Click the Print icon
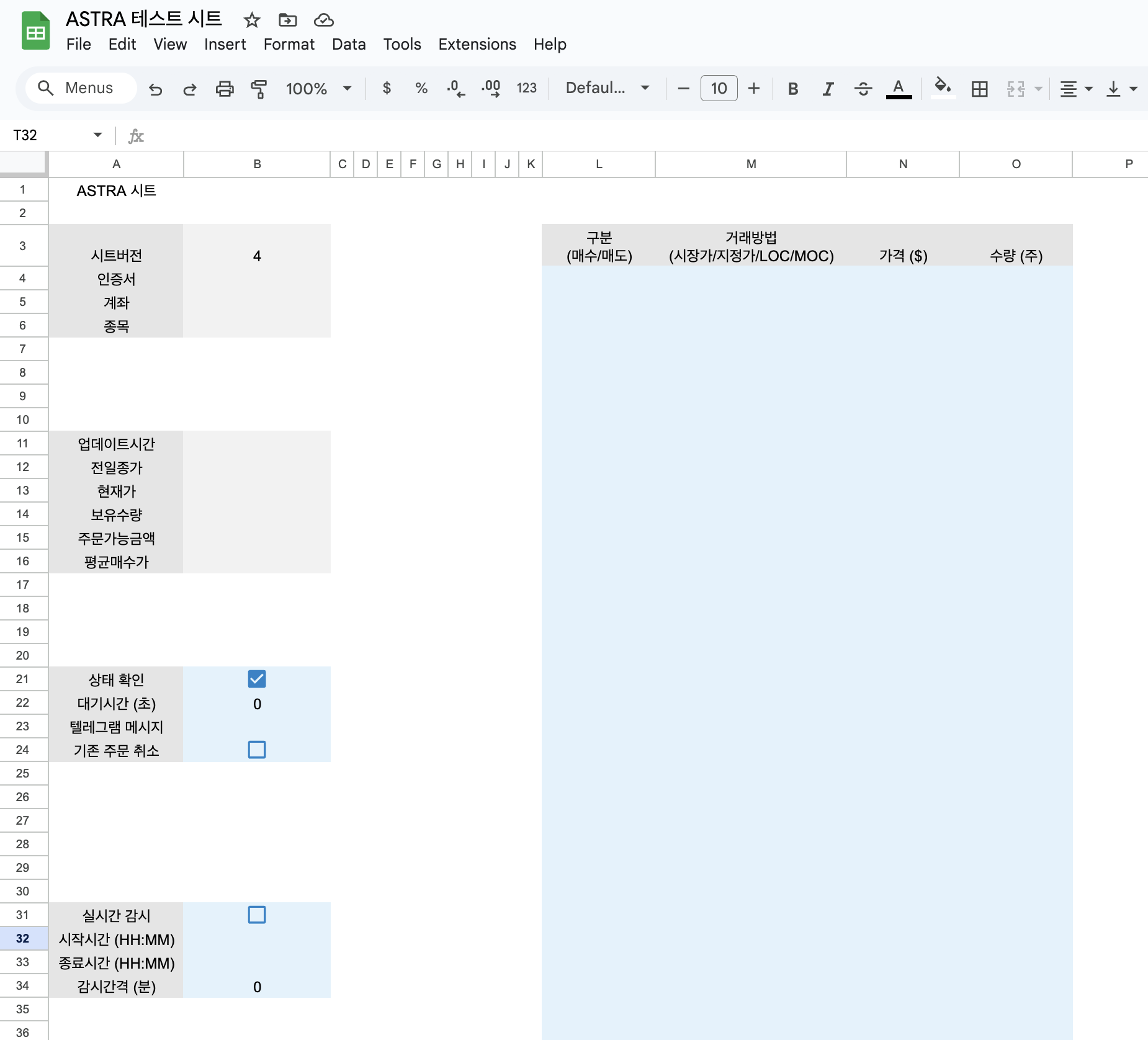 click(x=224, y=89)
